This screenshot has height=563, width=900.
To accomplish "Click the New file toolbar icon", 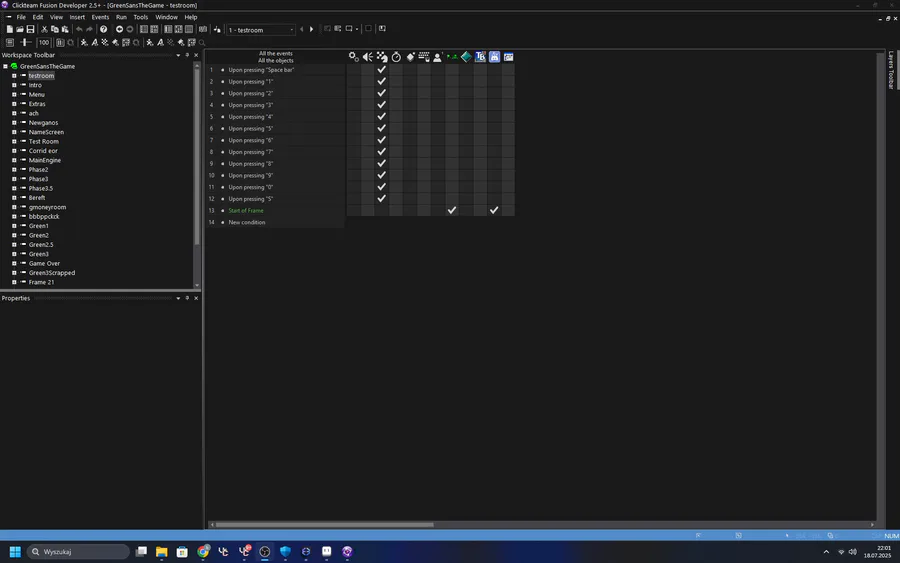I will coord(10,29).
